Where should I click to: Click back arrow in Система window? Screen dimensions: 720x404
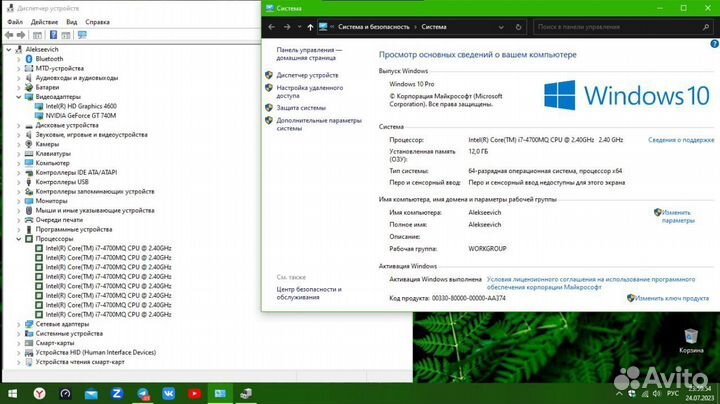click(271, 27)
